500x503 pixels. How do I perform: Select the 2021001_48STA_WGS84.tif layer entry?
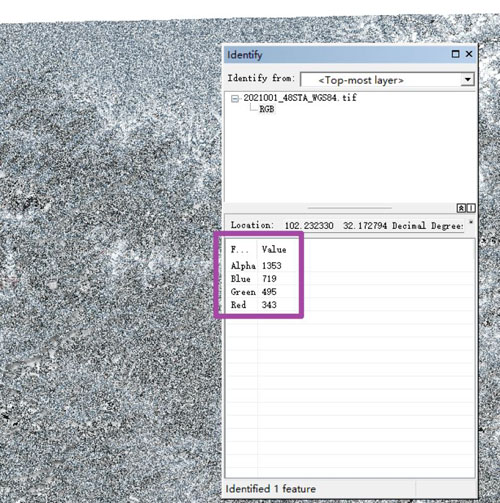pos(300,98)
